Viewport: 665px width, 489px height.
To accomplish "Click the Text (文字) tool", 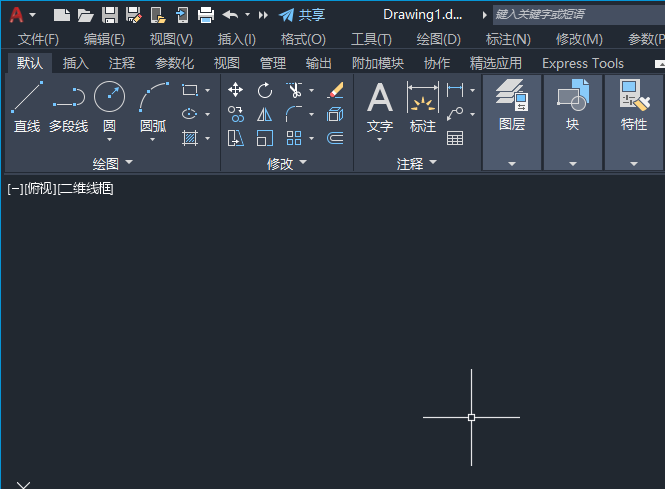I will (x=380, y=108).
